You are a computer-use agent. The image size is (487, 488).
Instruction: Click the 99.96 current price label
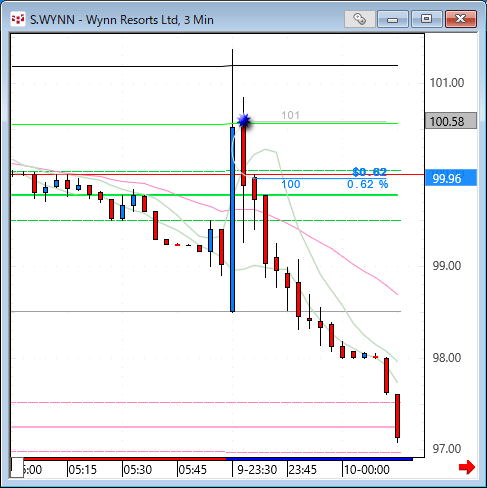pos(451,178)
